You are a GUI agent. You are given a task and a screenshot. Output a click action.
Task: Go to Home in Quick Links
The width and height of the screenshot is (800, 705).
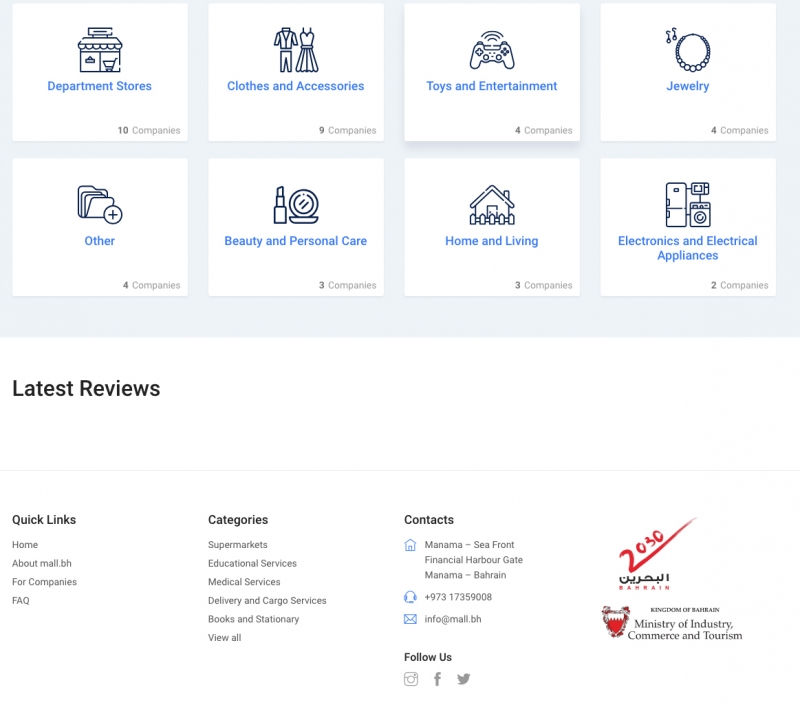pos(25,545)
